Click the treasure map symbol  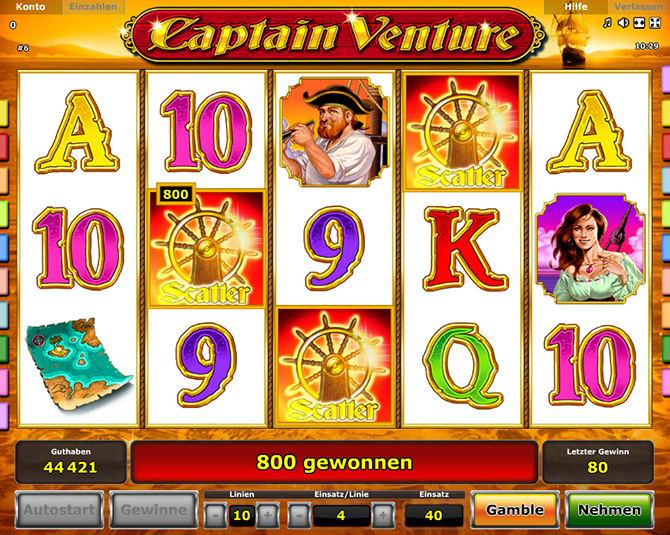click(78, 363)
